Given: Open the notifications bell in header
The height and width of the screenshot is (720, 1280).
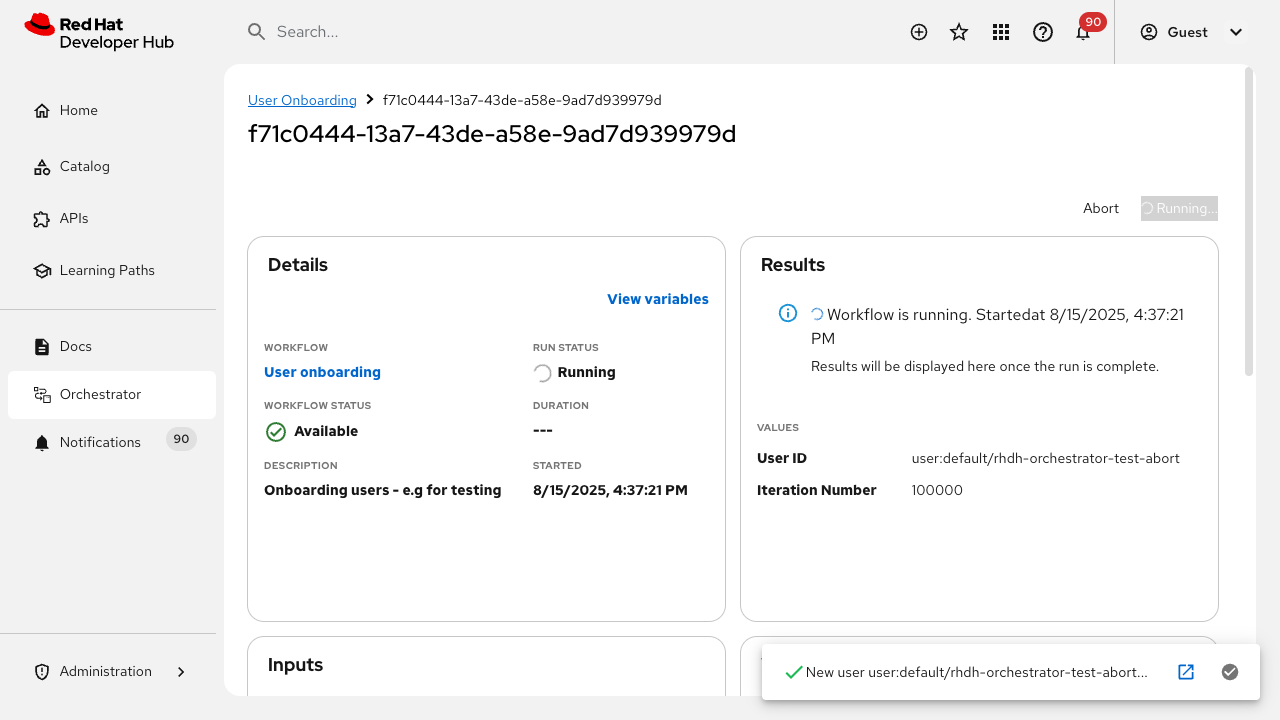Looking at the screenshot, I should pyautogui.click(x=1083, y=32).
